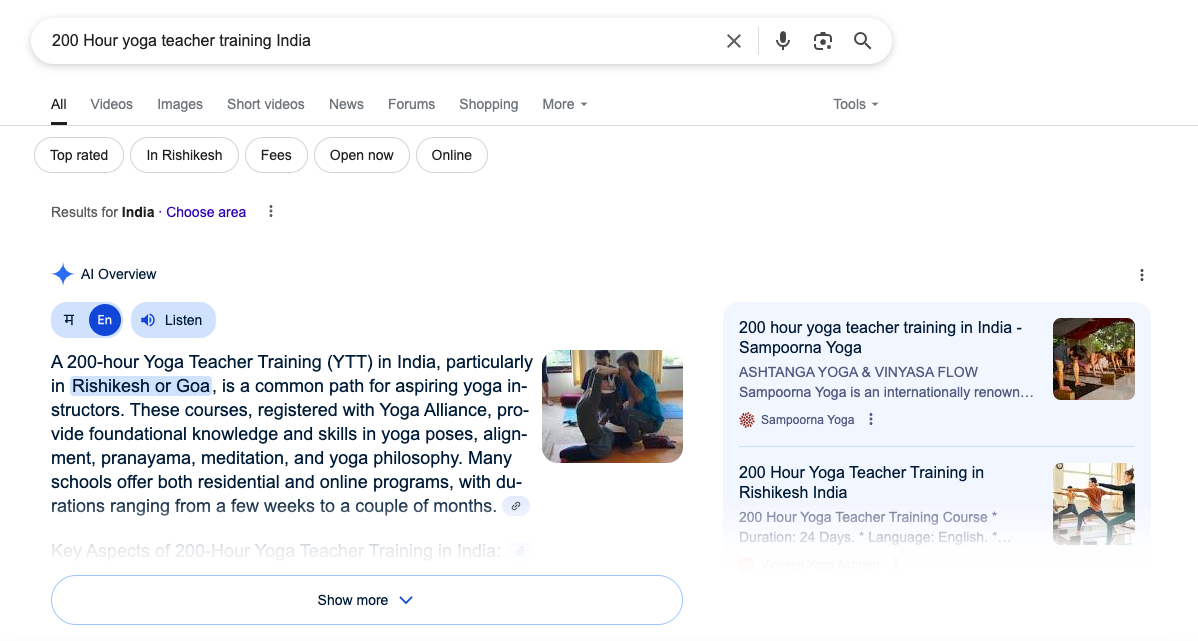Viewport: 1198px width, 641px height.
Task: Click the magnifying glass search icon
Action: pyautogui.click(x=862, y=41)
